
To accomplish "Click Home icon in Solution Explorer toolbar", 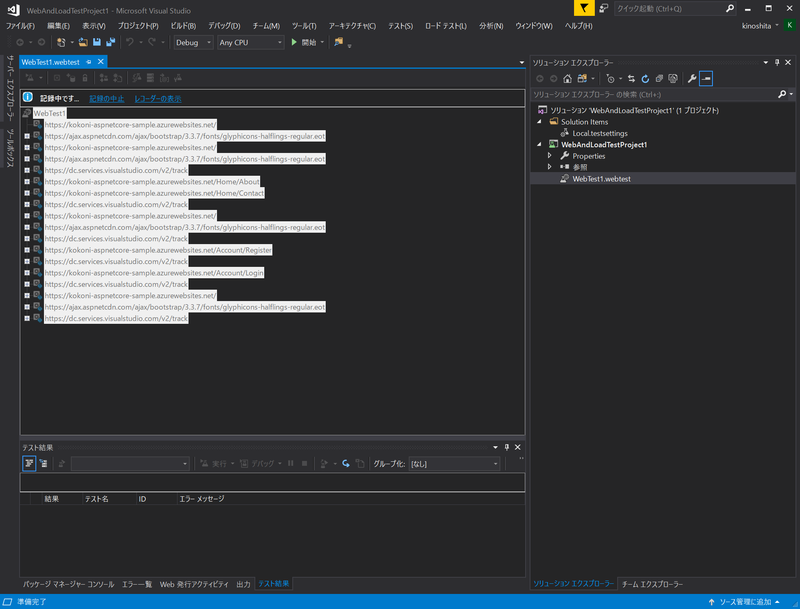I will click(x=567, y=79).
